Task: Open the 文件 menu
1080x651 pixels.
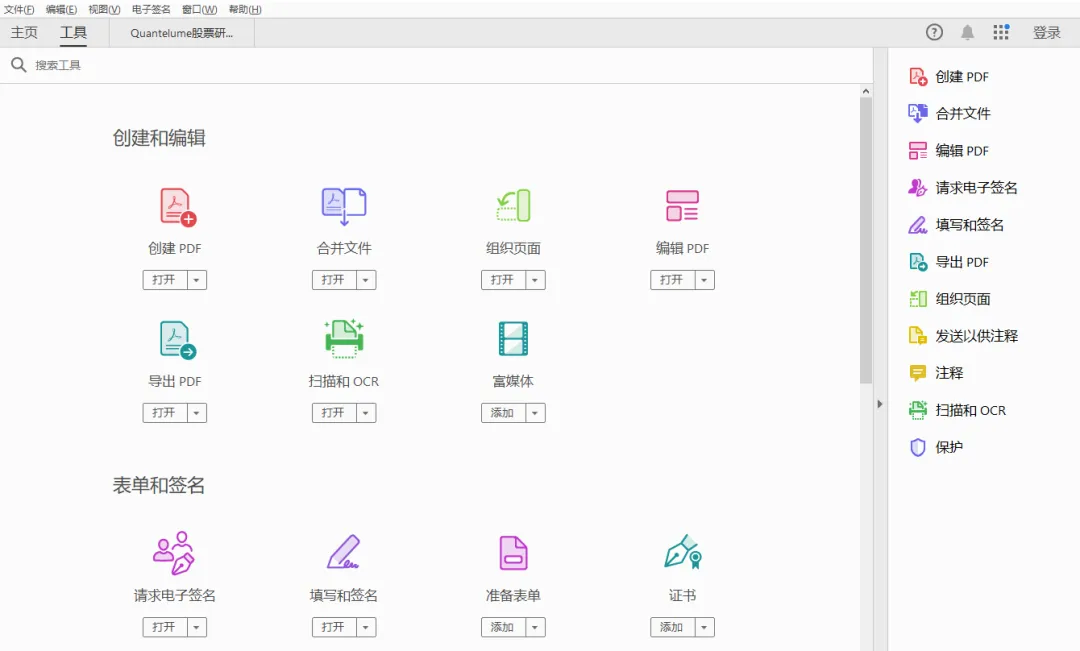Action: (x=19, y=10)
